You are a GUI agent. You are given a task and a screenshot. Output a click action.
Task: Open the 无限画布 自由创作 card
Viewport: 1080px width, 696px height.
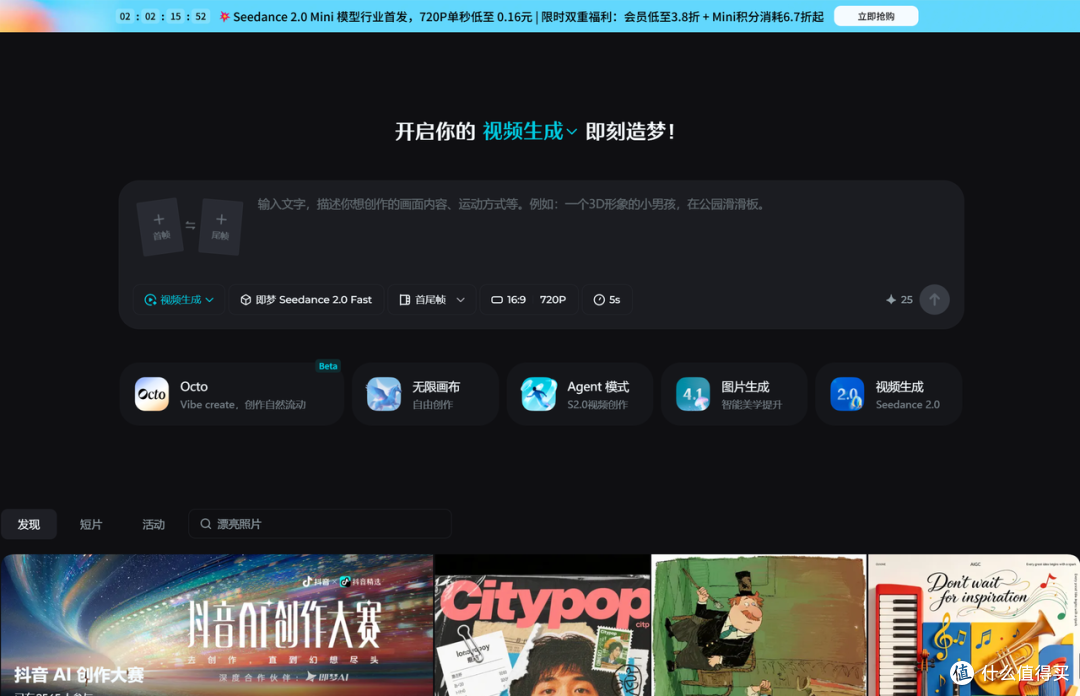pyautogui.click(x=425, y=394)
